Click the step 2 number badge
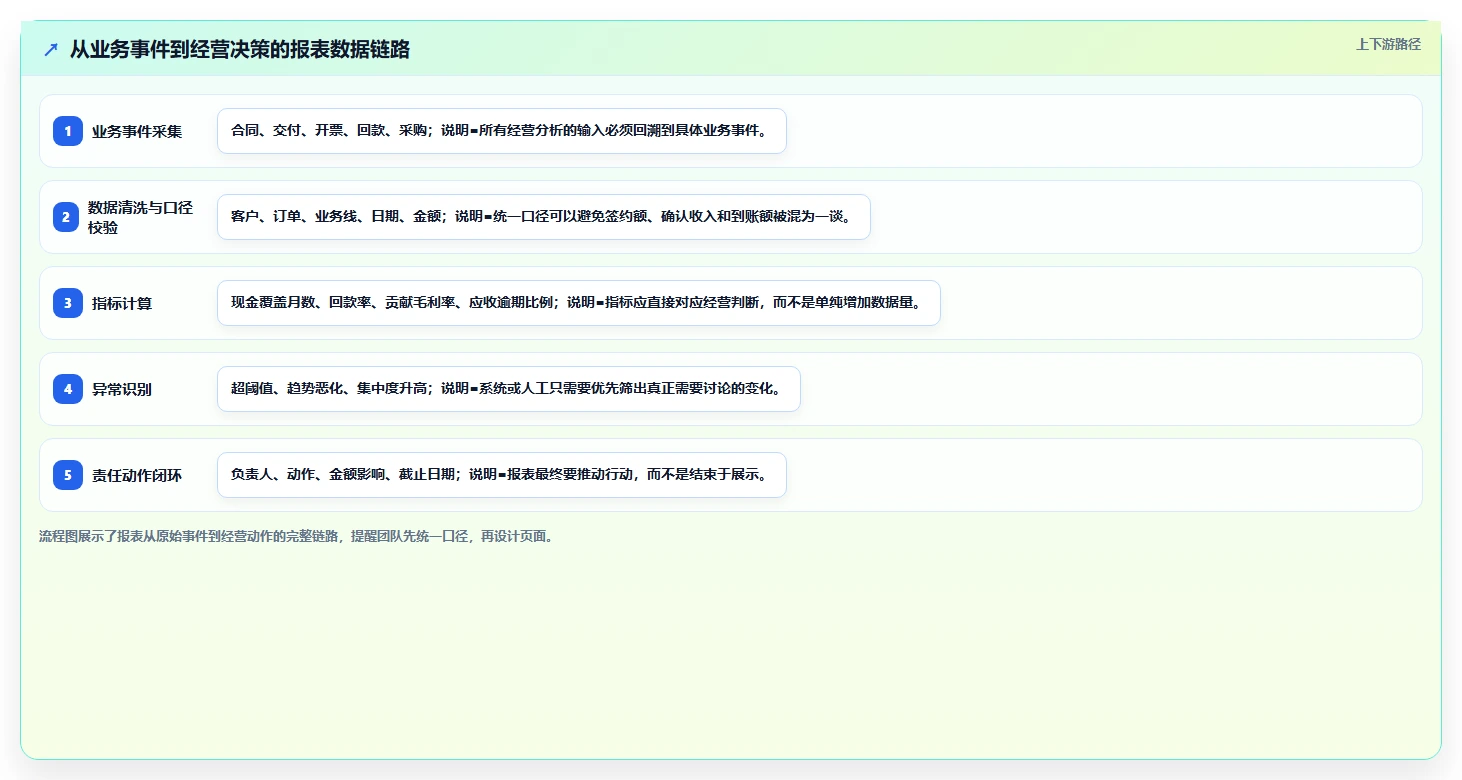Screen dimensions: 1462x780 [x=66, y=217]
